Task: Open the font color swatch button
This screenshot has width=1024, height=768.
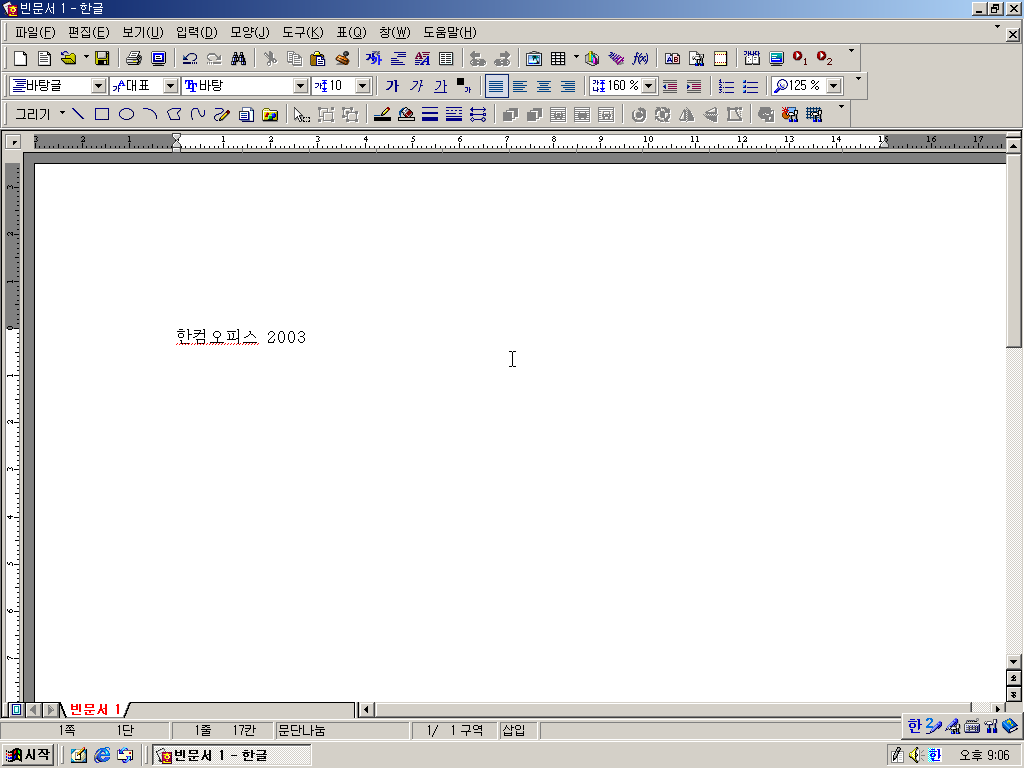Action: pyautogui.click(x=464, y=86)
